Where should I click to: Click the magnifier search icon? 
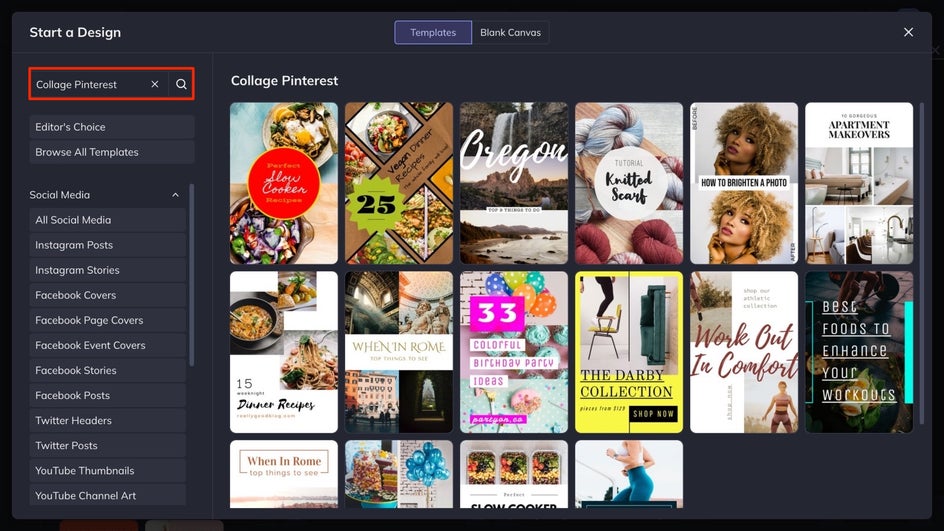181,84
